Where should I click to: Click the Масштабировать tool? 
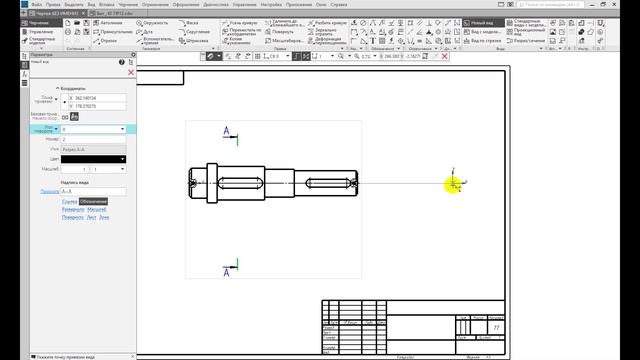point(284,40)
